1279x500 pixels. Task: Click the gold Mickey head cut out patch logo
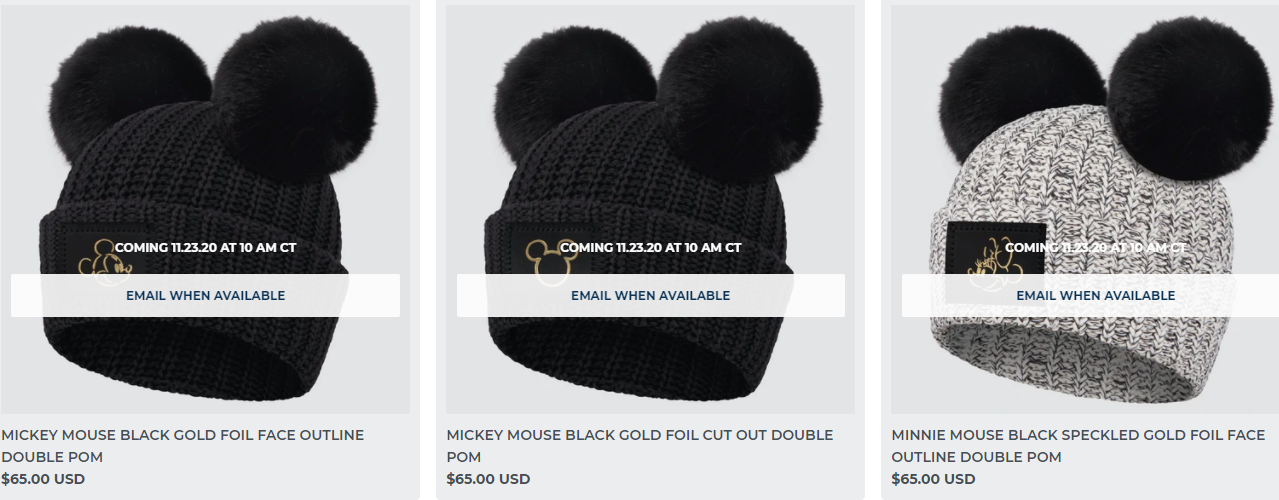tap(548, 262)
